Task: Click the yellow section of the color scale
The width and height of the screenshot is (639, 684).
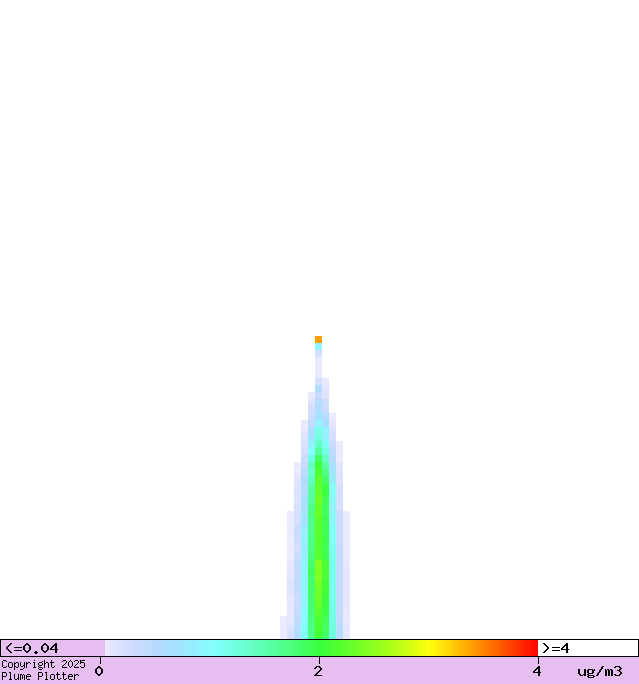Action: [430, 648]
